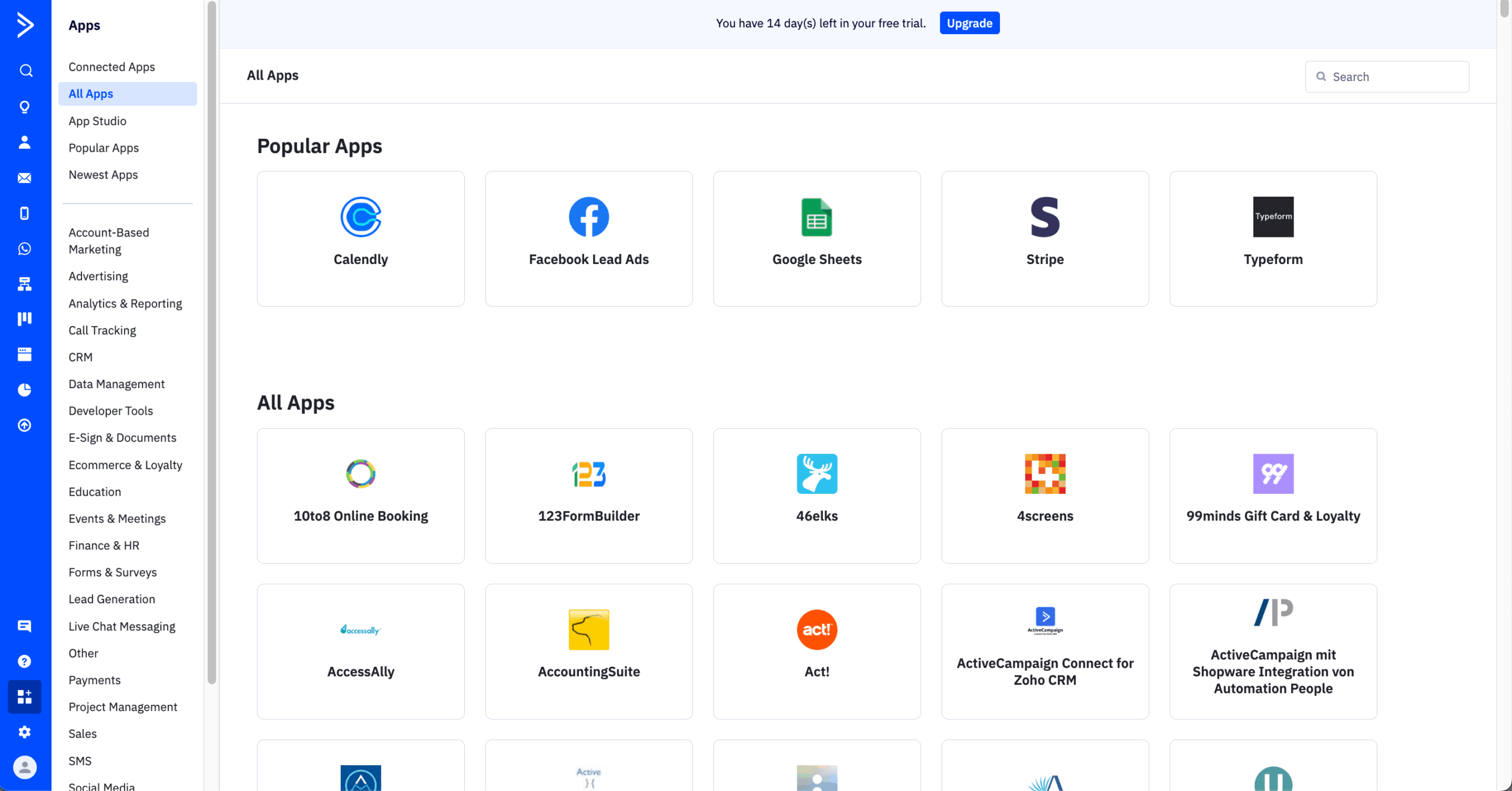Open the Deals pipeline board icon

[x=25, y=319]
